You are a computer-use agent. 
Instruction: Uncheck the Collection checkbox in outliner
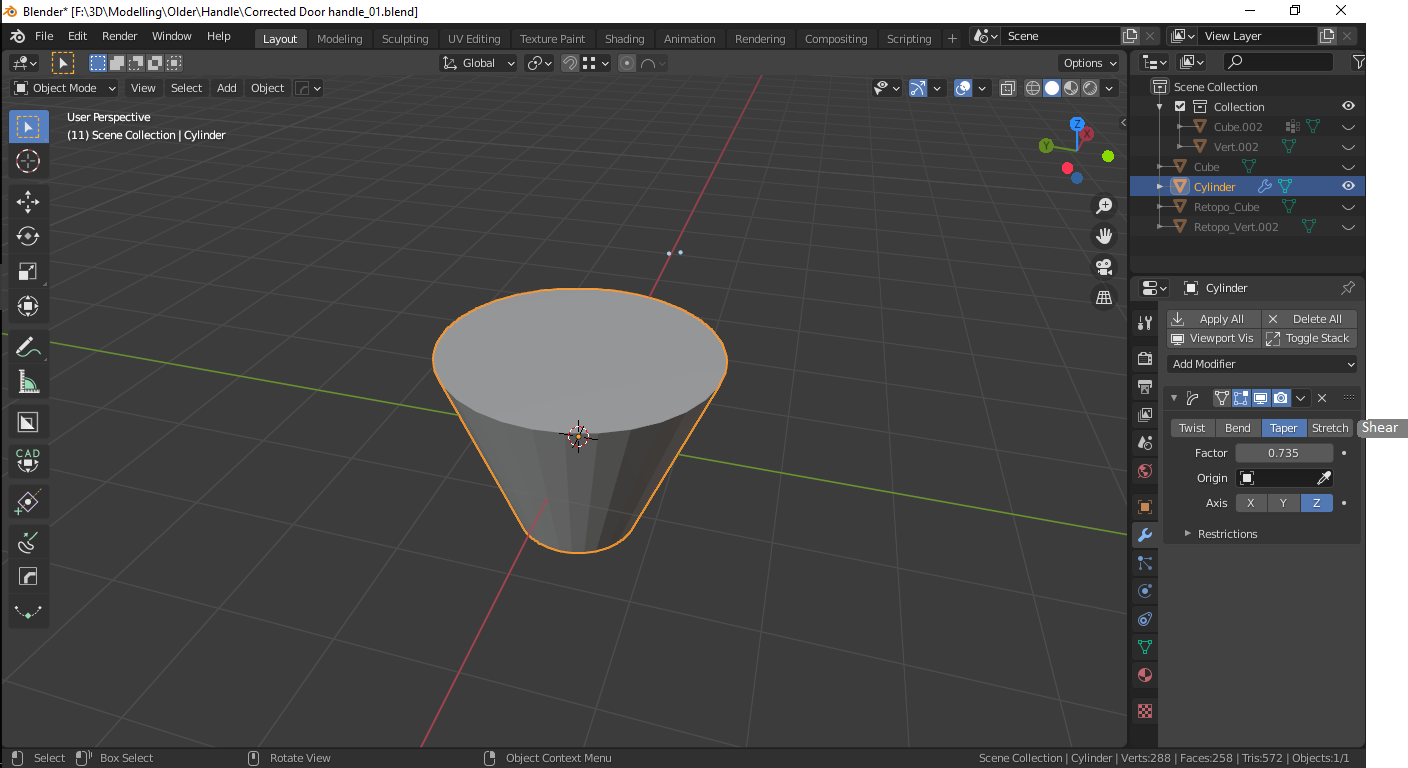tap(1180, 107)
